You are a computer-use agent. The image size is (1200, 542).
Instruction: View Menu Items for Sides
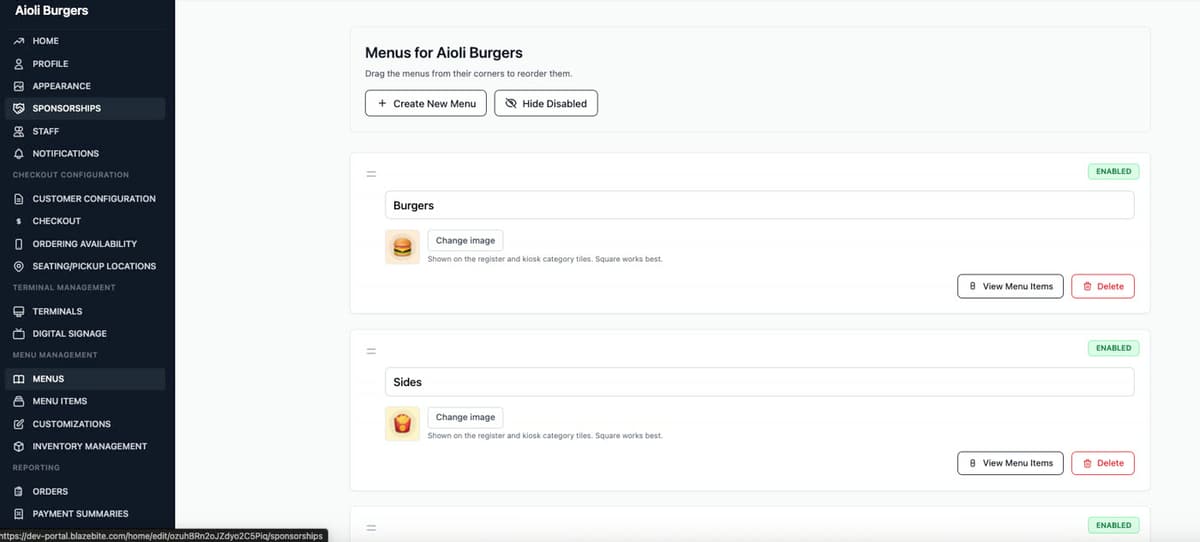[x=1010, y=463]
